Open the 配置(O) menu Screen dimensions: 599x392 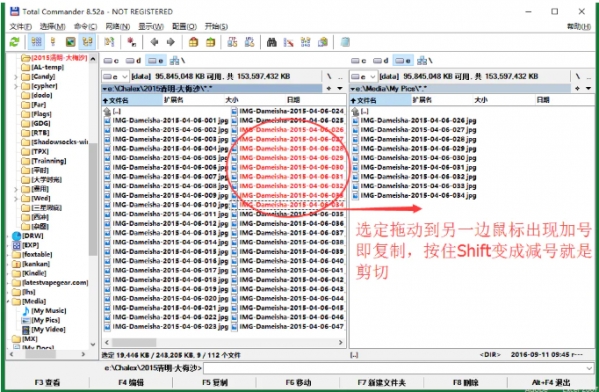click(x=184, y=26)
